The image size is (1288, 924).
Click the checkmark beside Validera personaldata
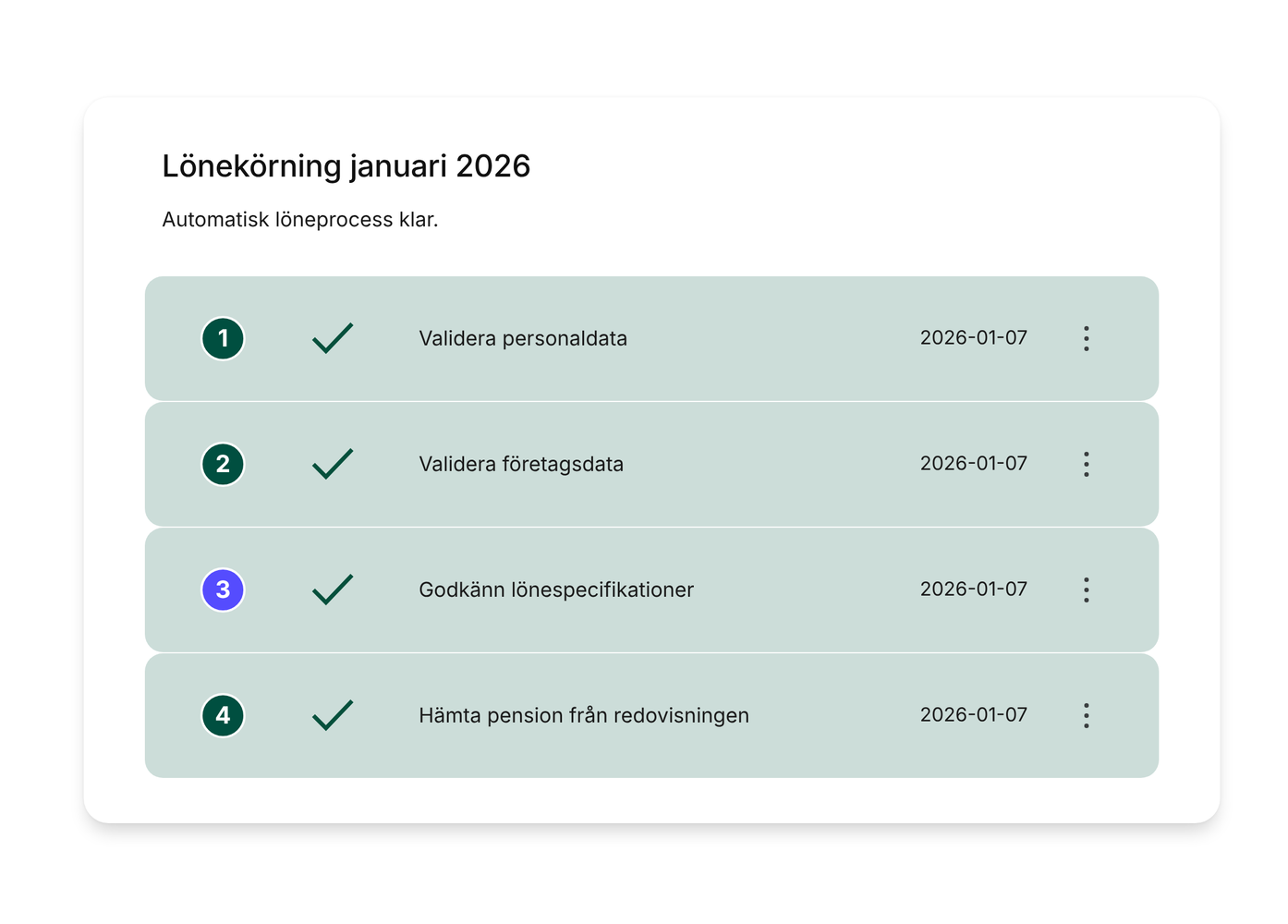(333, 338)
